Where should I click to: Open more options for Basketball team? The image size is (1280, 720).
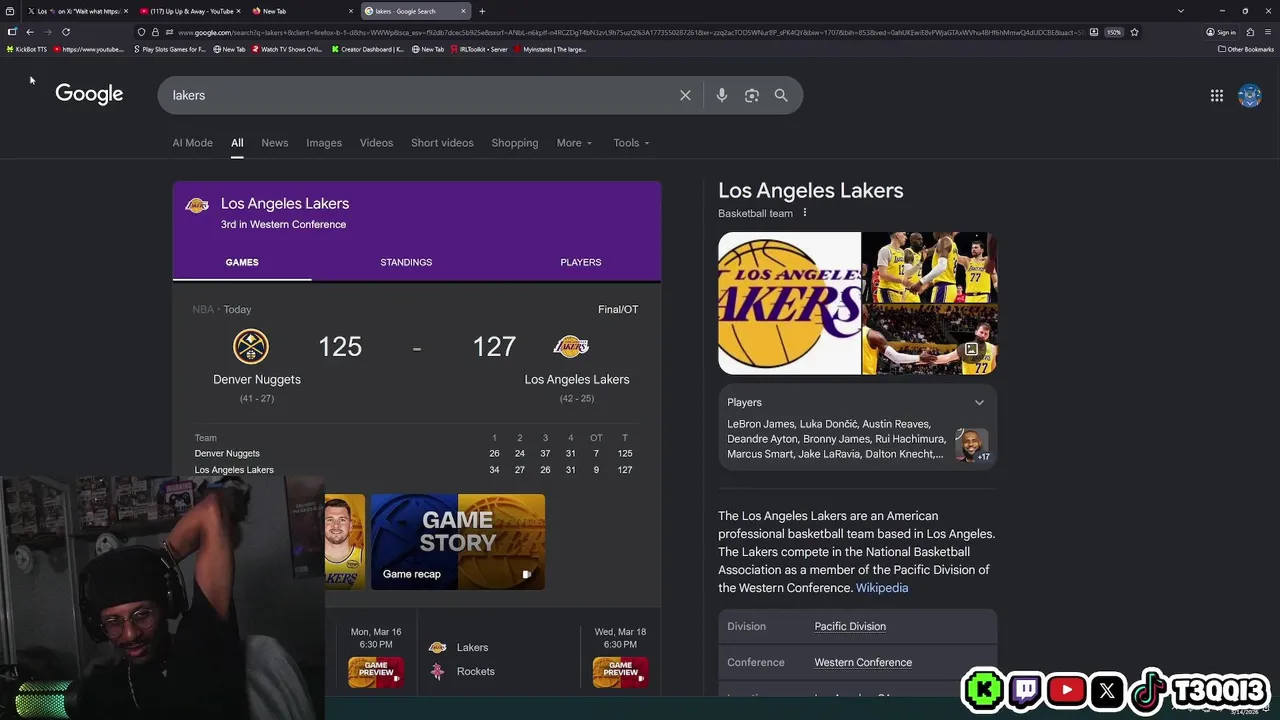pos(804,213)
